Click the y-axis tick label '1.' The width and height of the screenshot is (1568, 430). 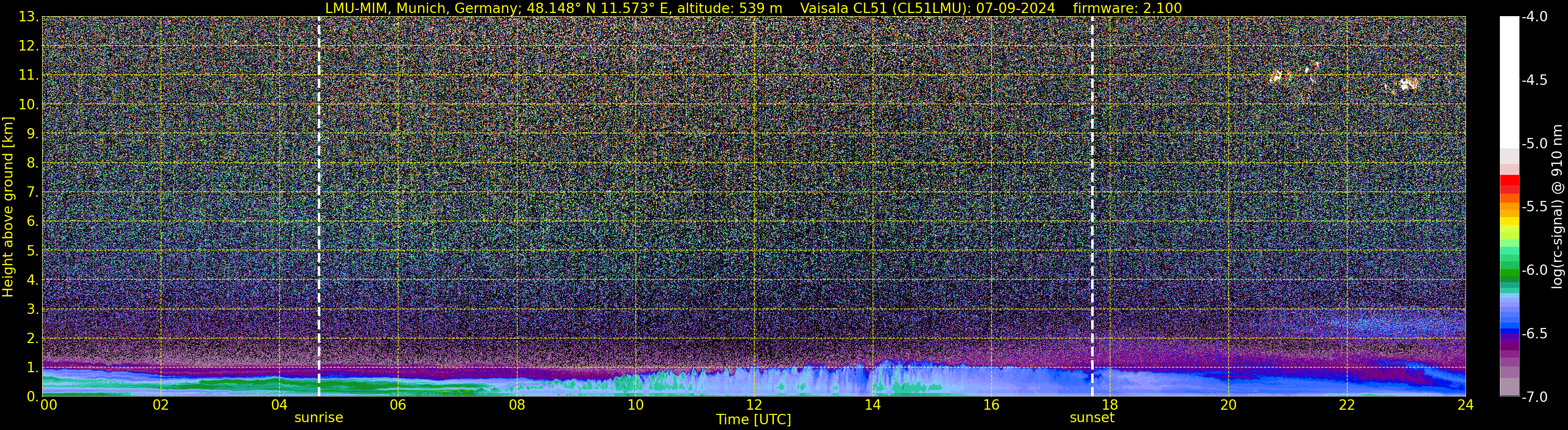click(32, 367)
